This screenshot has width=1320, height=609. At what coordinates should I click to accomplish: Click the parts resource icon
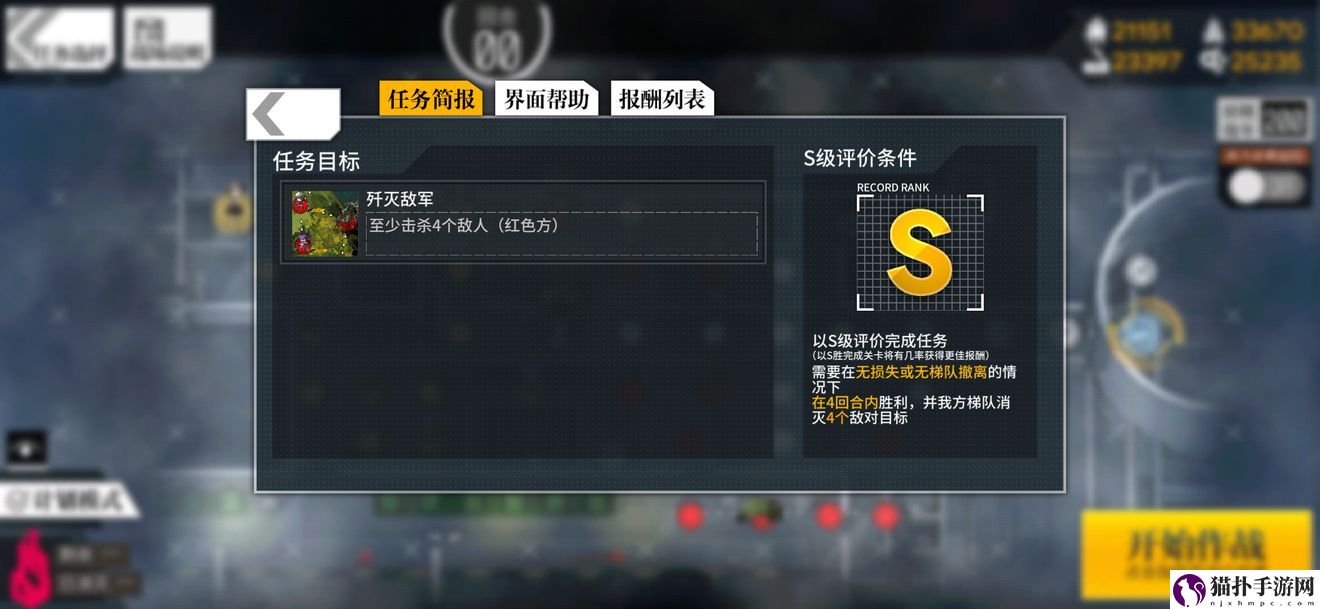point(1215,62)
